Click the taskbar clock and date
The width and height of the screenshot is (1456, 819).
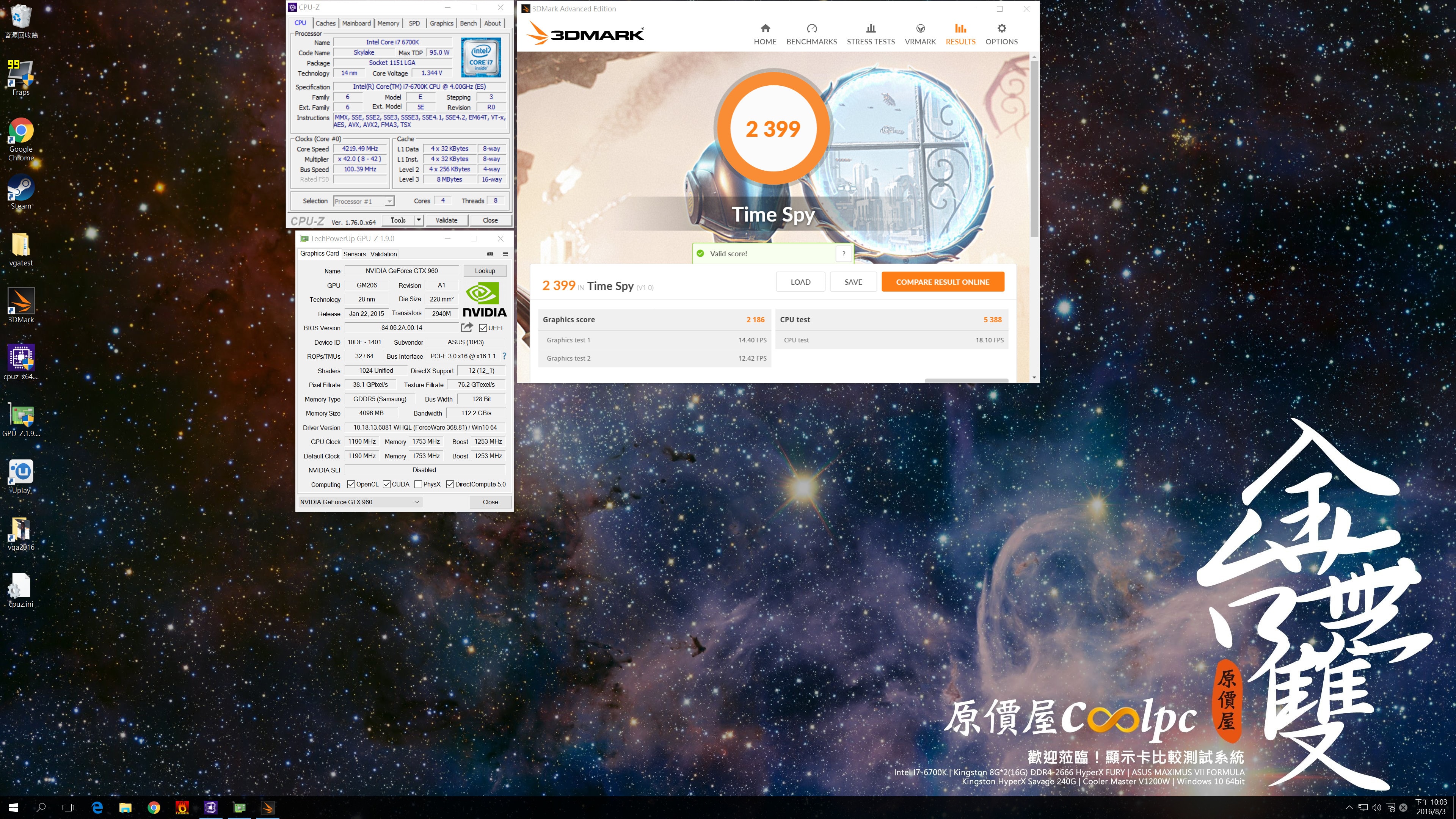[1431, 807]
